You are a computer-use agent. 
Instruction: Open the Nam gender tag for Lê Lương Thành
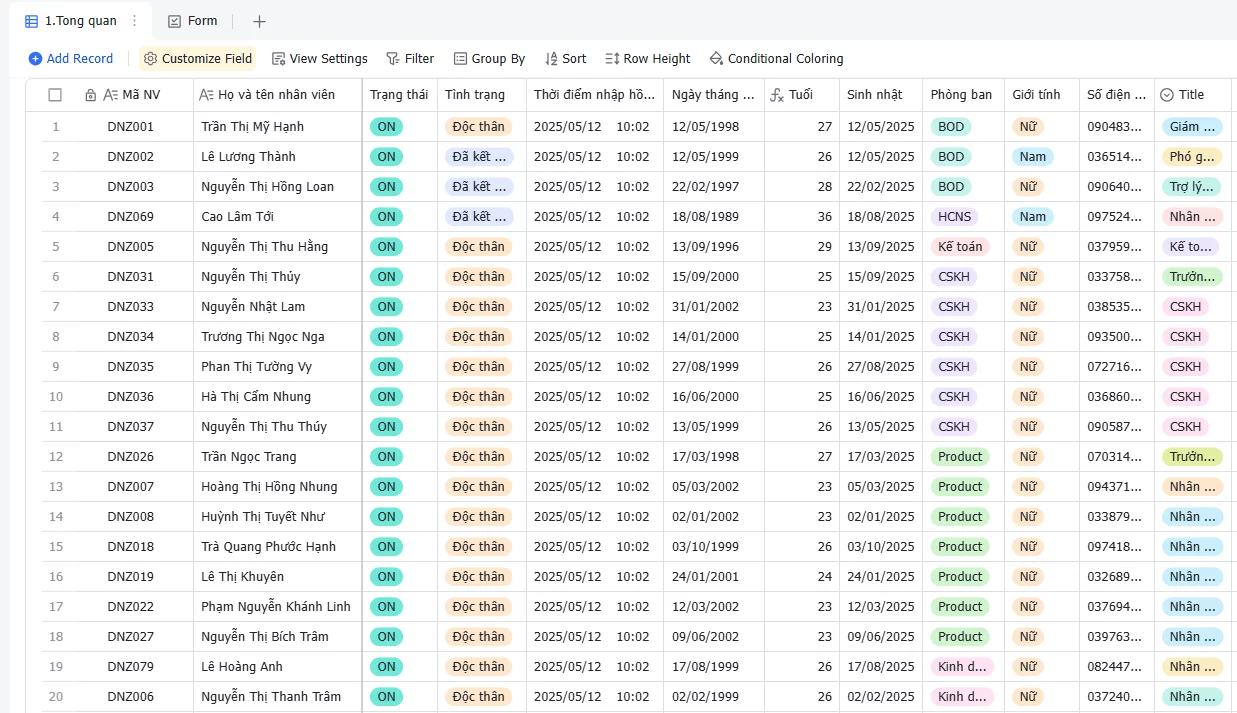pyautogui.click(x=1033, y=157)
